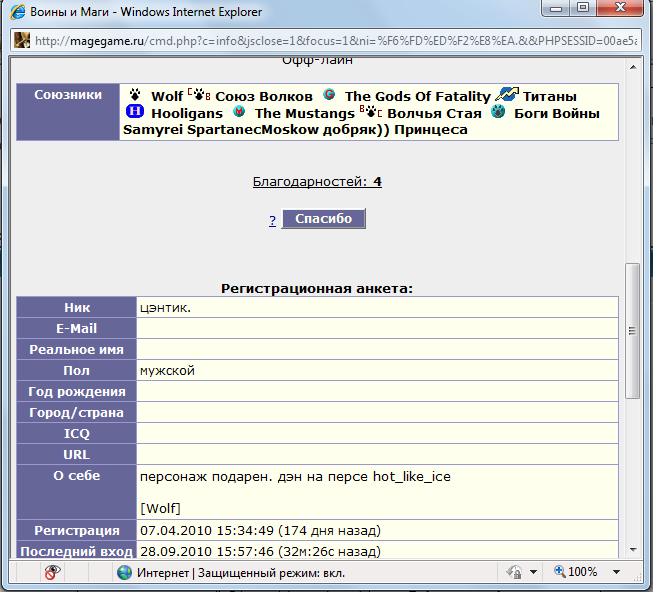
Task: Open the Samyrei player link
Action: (153, 129)
